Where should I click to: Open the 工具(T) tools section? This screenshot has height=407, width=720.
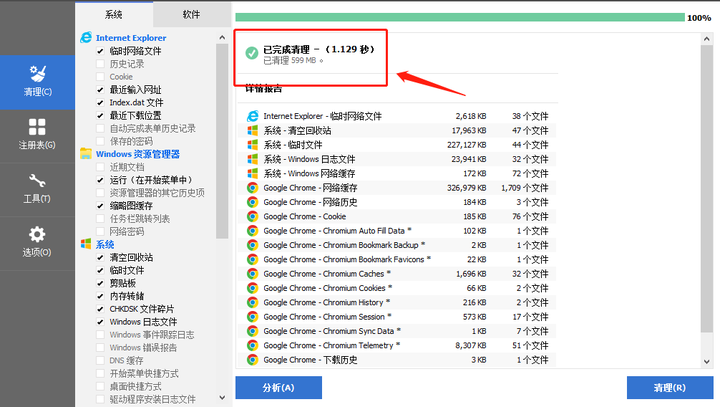click(37, 189)
